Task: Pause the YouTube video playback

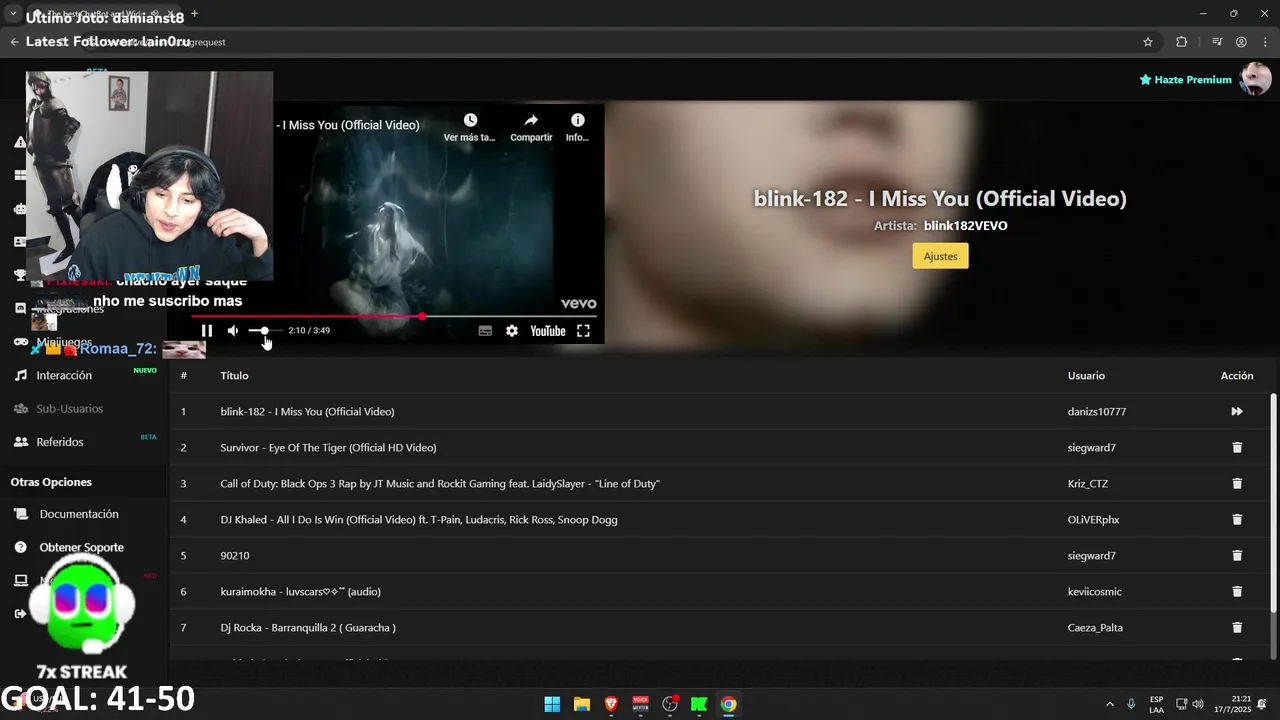Action: (x=207, y=331)
